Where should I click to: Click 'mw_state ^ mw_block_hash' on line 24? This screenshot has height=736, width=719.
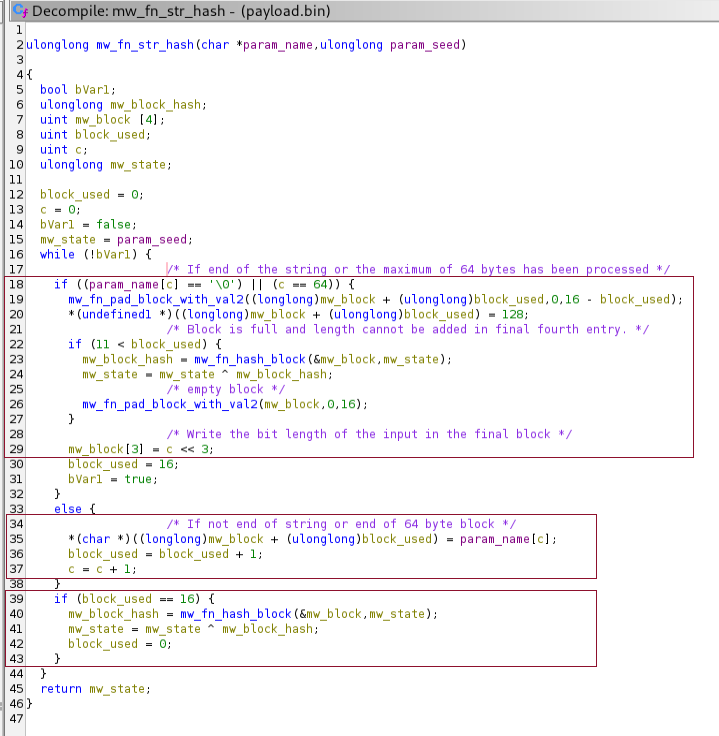(x=243, y=375)
